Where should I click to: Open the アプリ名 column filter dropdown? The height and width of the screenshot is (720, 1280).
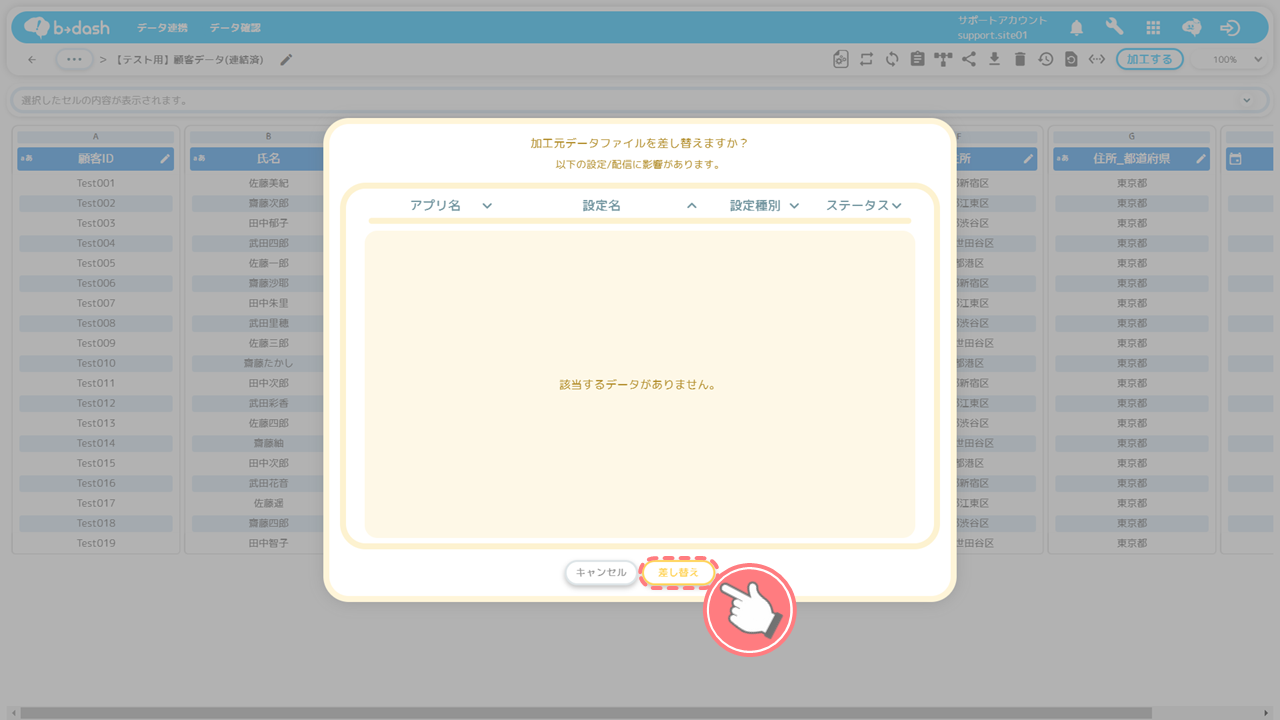pyautogui.click(x=487, y=206)
